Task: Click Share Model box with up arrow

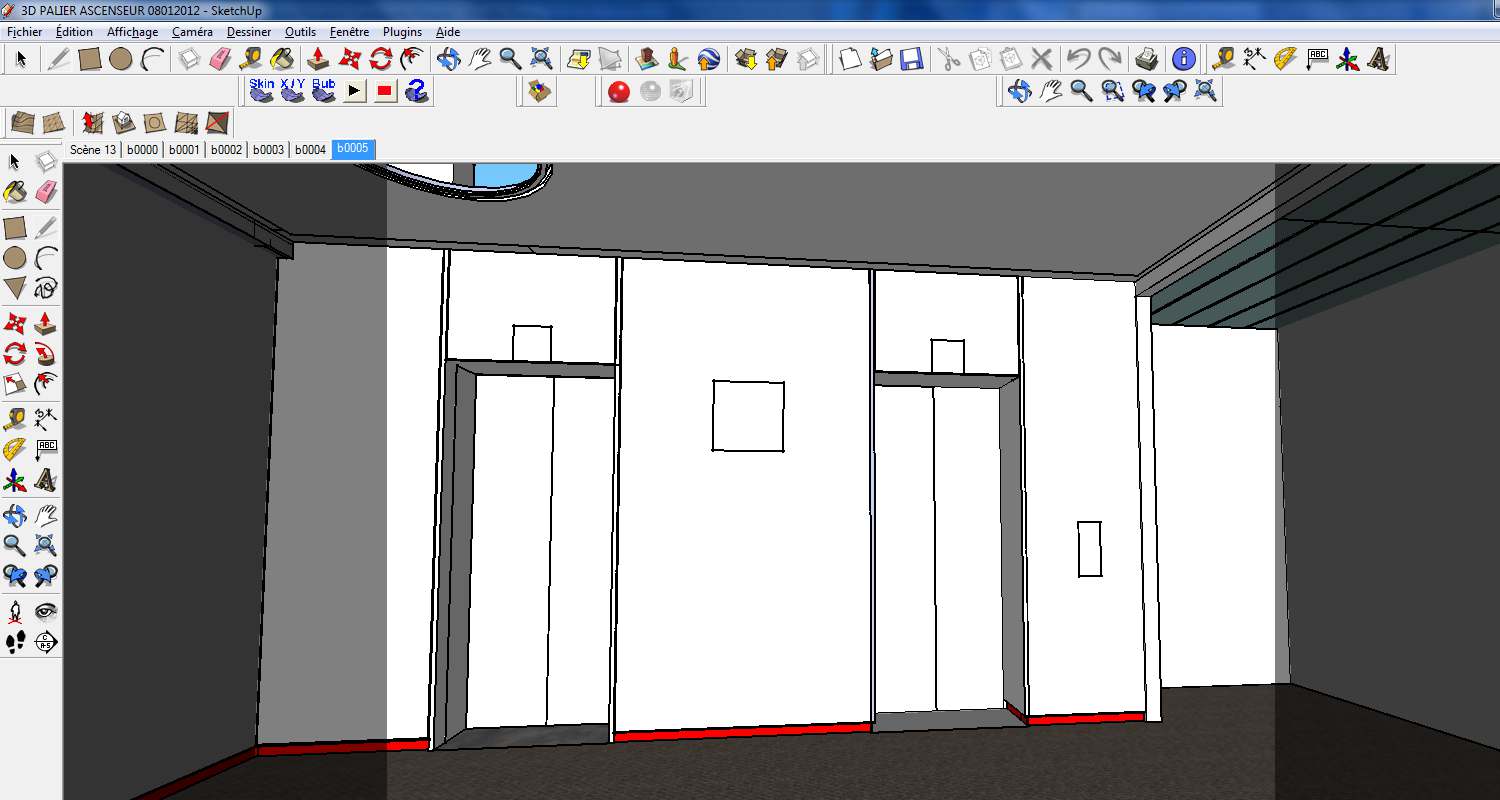Action: [x=777, y=59]
